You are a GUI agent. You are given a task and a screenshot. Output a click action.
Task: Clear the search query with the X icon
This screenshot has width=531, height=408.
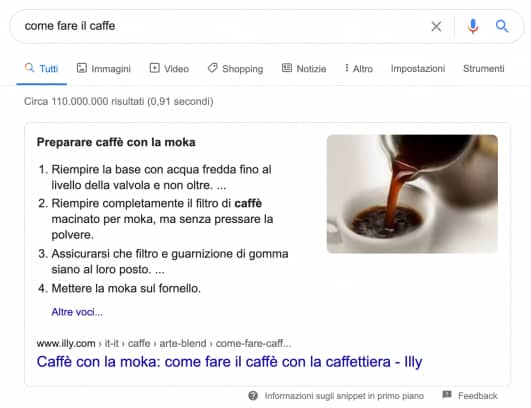point(436,26)
